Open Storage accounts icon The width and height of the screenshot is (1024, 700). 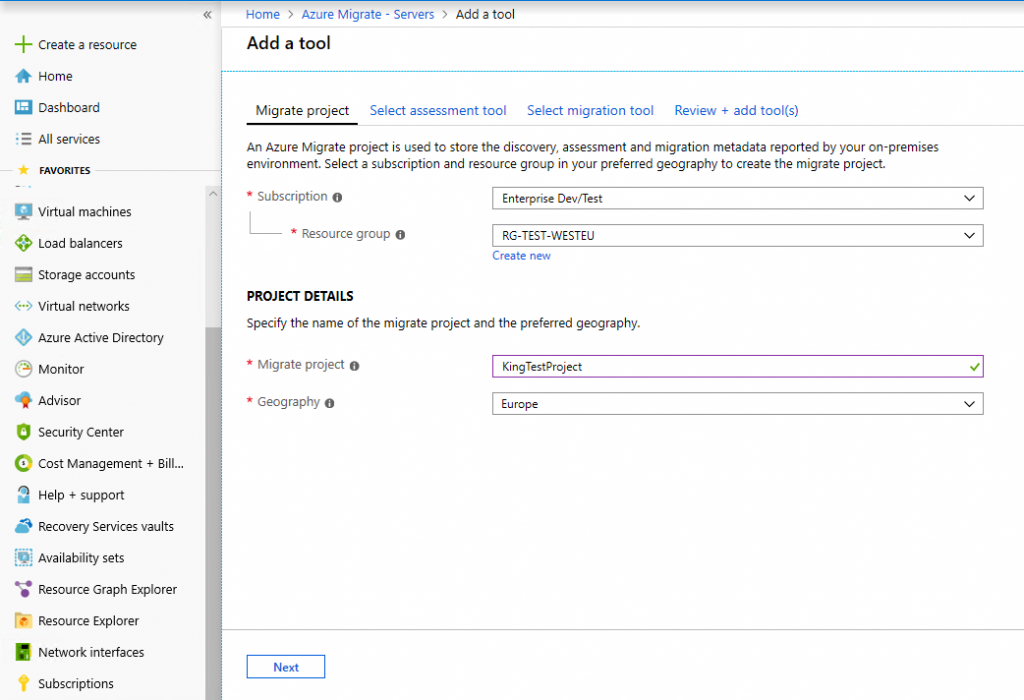point(23,275)
